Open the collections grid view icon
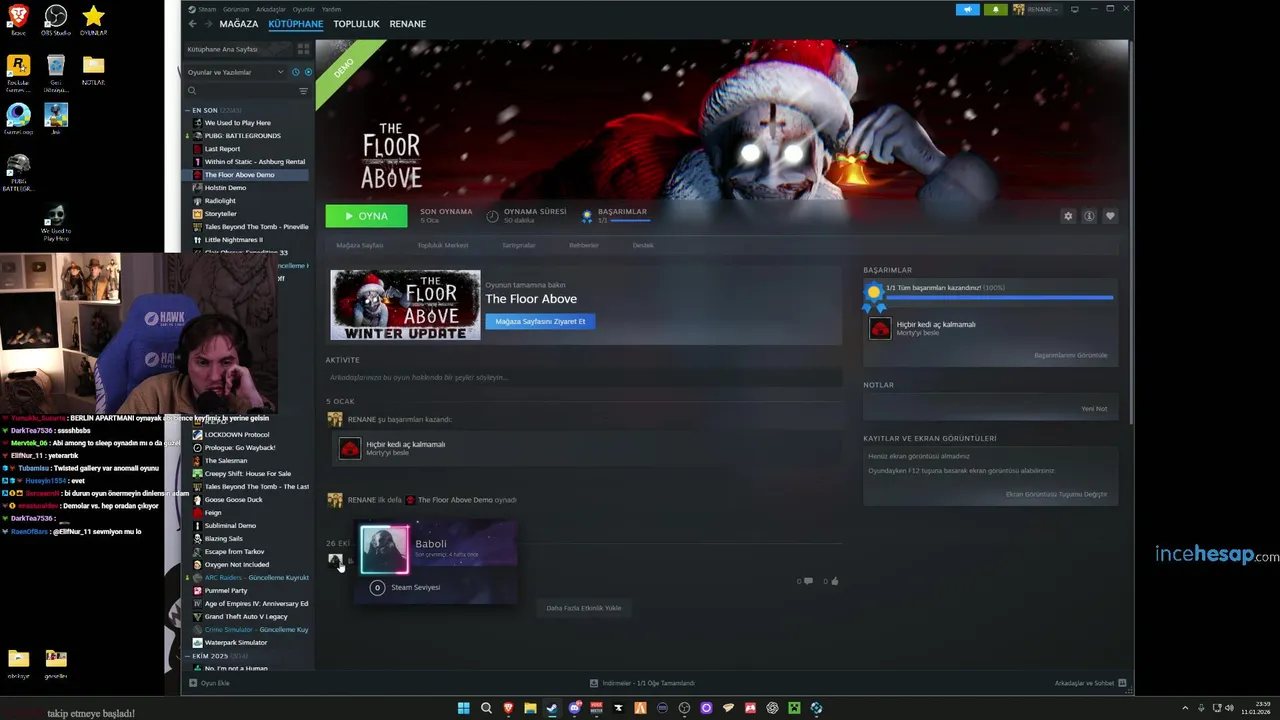This screenshot has width=1280, height=720. click(303, 49)
